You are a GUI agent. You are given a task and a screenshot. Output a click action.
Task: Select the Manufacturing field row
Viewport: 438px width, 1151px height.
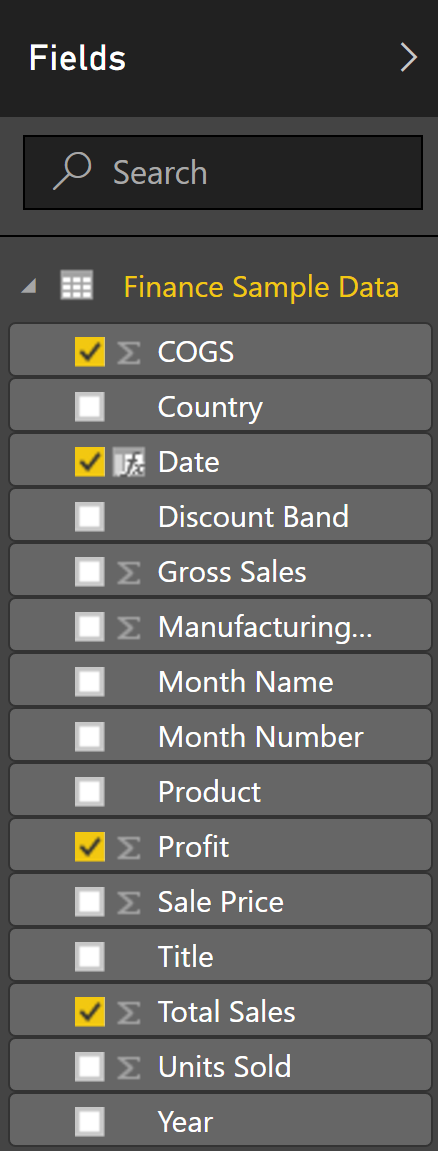[x=220, y=626]
